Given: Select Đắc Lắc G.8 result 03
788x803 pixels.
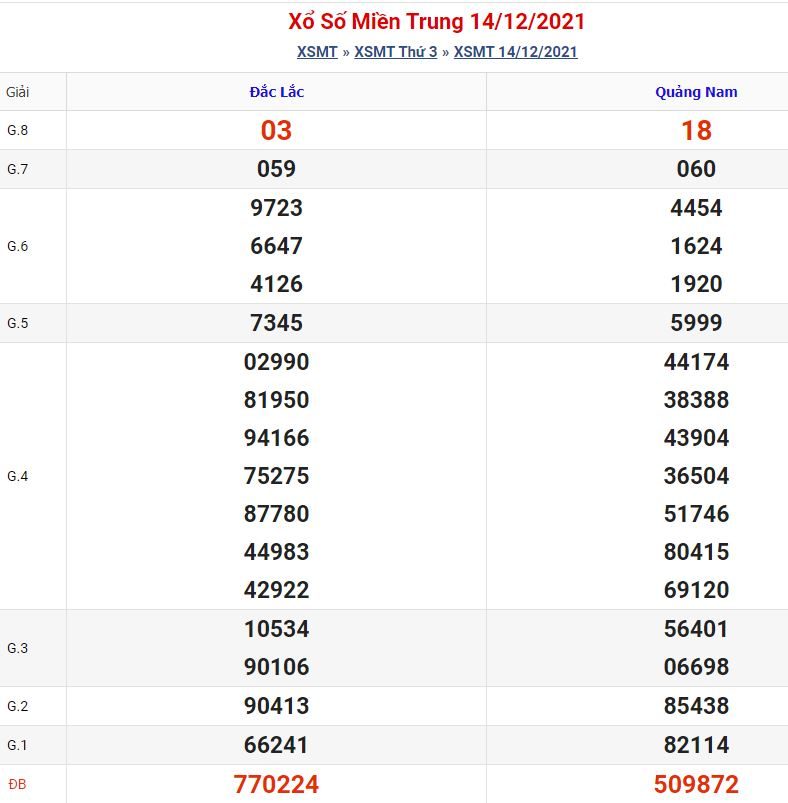Looking at the screenshot, I should 276,130.
